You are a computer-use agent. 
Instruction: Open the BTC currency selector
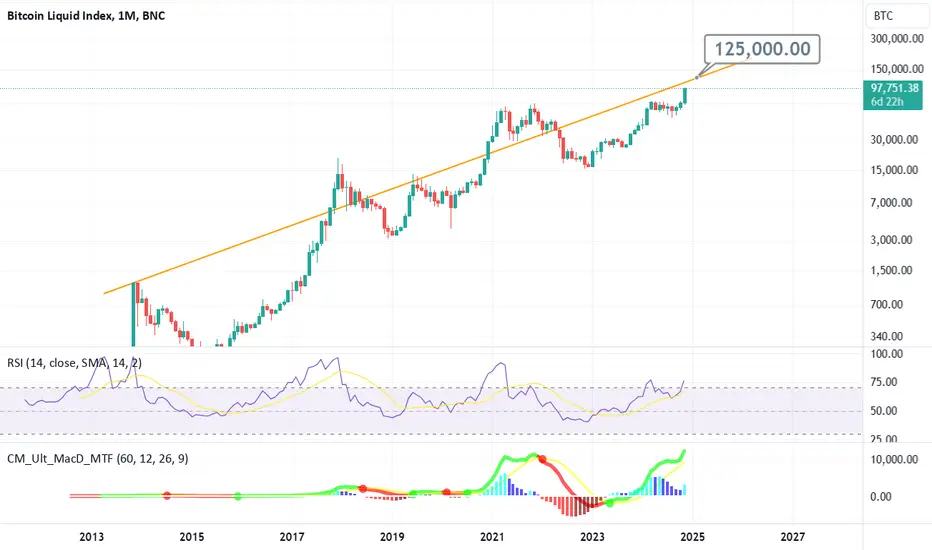click(x=898, y=16)
